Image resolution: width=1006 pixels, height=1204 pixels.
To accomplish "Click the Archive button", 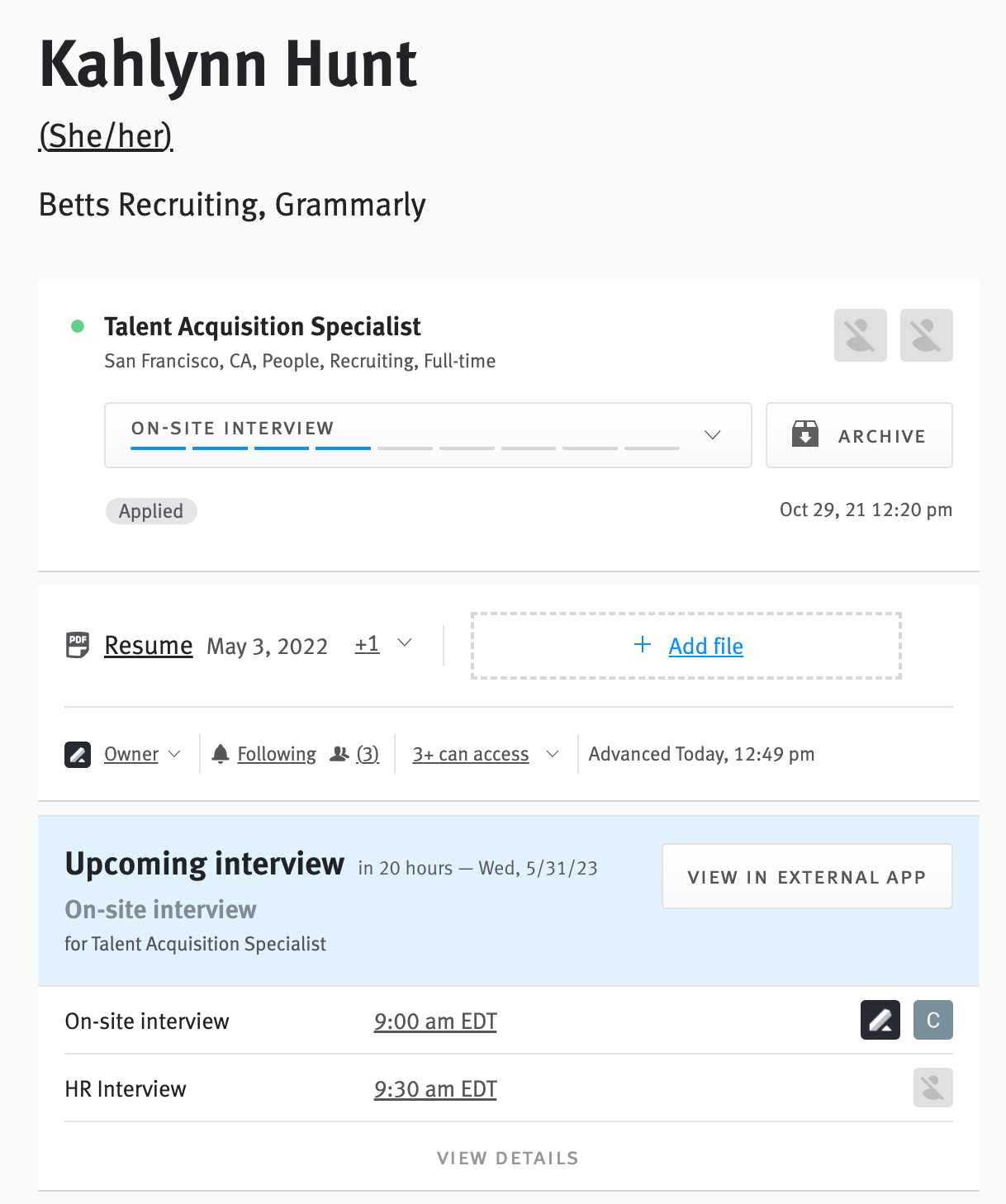I will click(x=859, y=435).
